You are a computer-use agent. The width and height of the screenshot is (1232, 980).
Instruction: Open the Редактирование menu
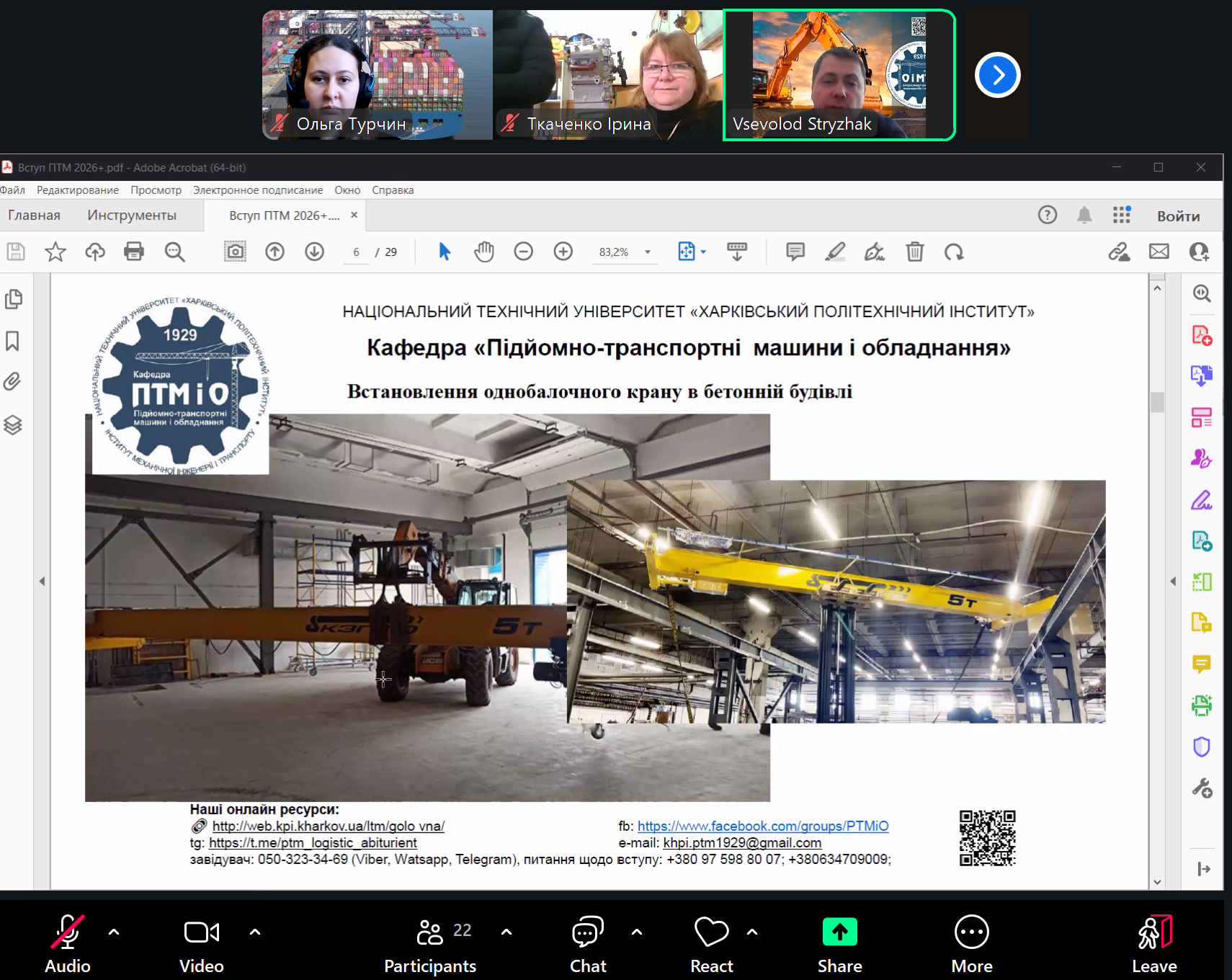click(78, 190)
